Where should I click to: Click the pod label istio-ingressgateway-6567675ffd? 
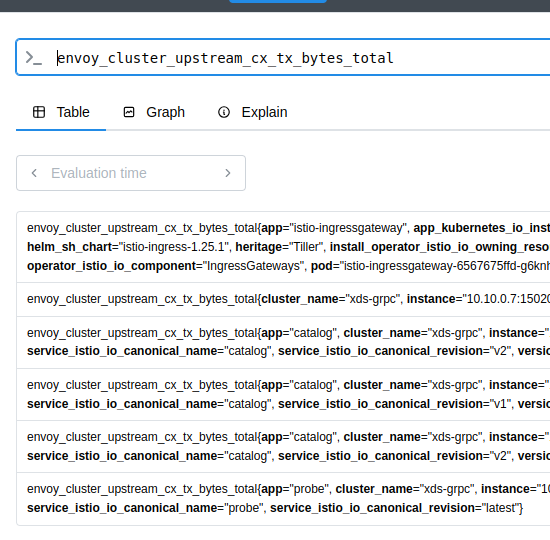pos(430,266)
